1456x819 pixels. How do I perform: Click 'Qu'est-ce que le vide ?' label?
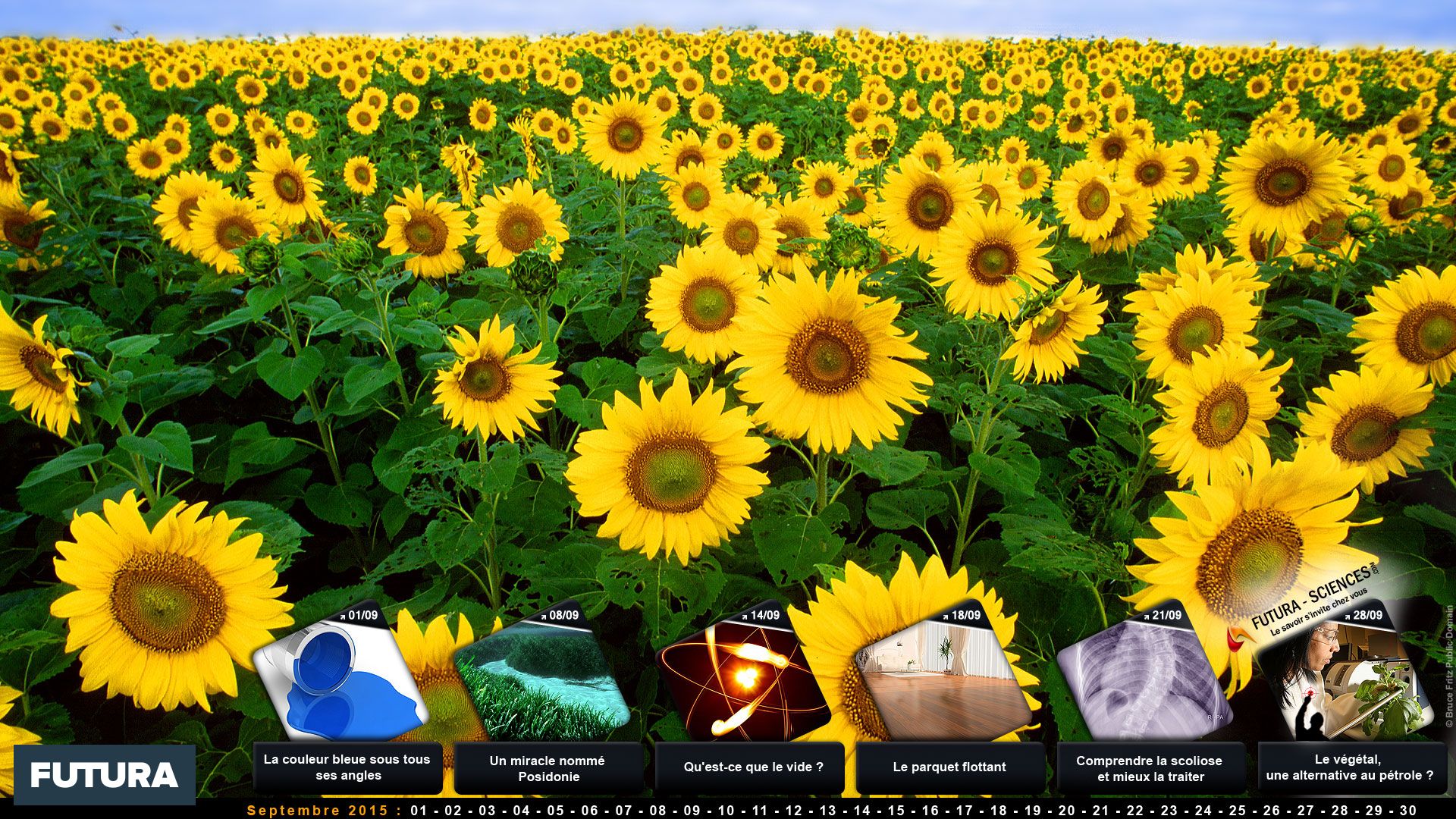click(753, 767)
